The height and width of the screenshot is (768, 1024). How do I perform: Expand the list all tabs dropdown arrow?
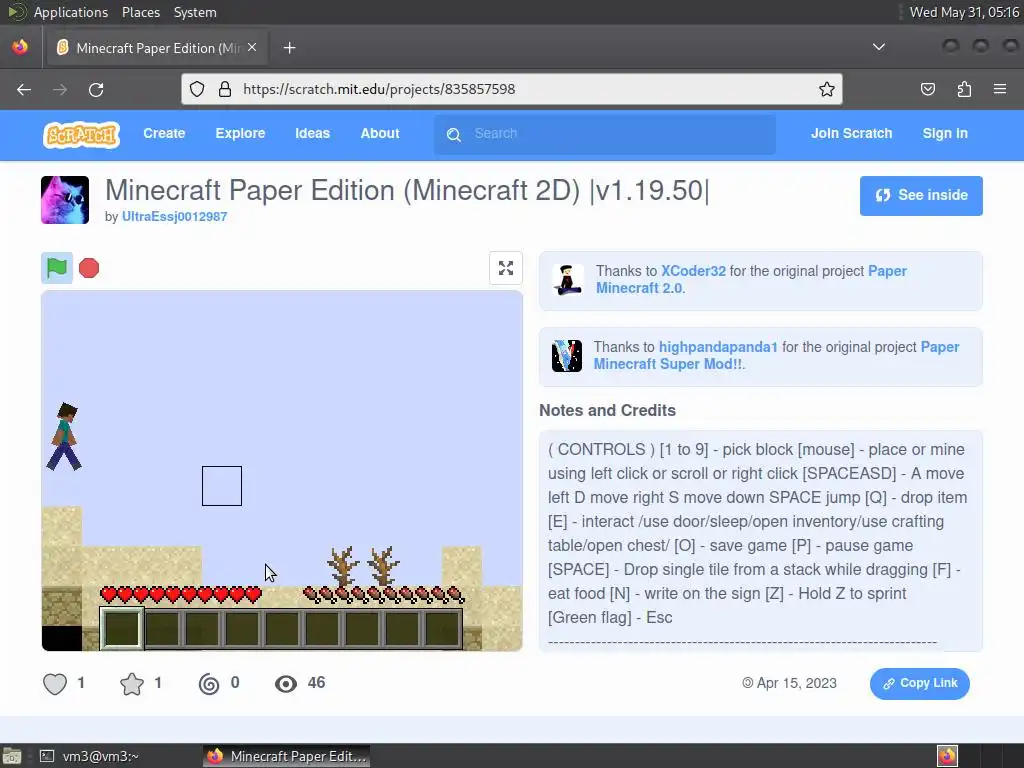tap(879, 47)
